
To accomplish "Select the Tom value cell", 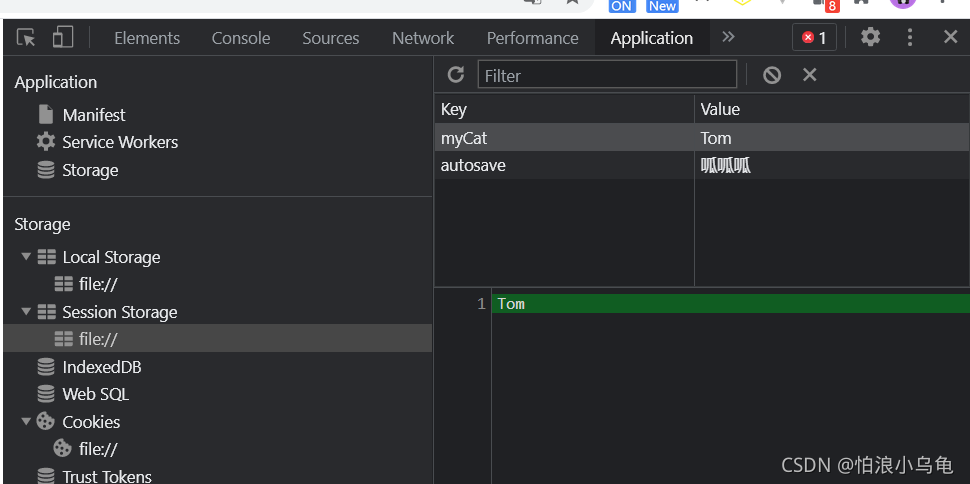I will (x=832, y=137).
